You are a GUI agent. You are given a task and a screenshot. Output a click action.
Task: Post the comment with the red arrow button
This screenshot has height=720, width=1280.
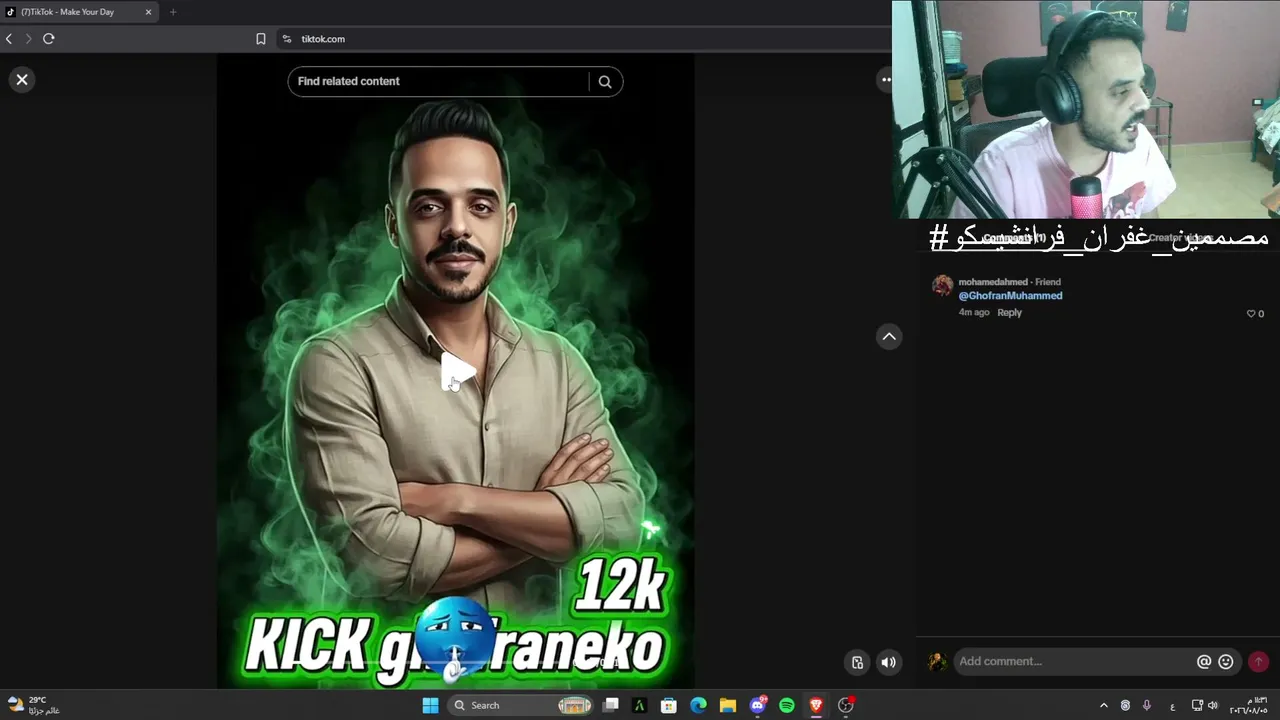point(1258,662)
